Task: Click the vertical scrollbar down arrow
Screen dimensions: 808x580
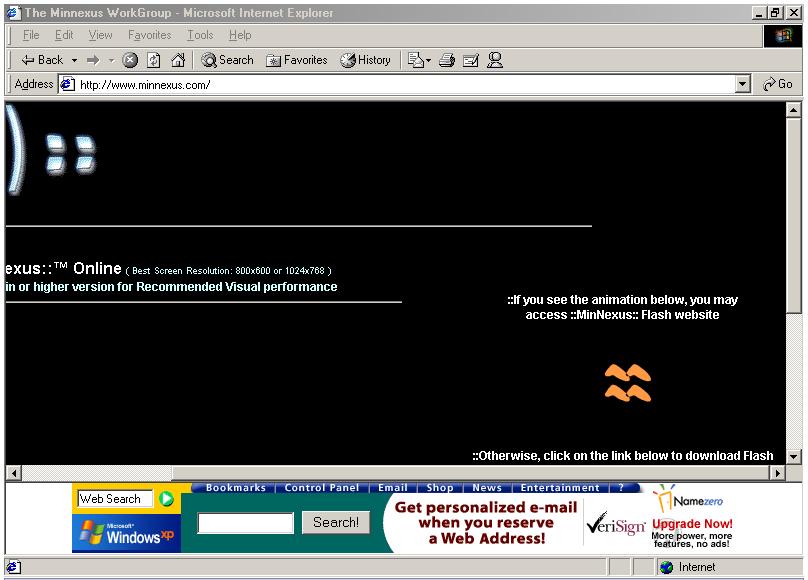Action: coord(793,456)
